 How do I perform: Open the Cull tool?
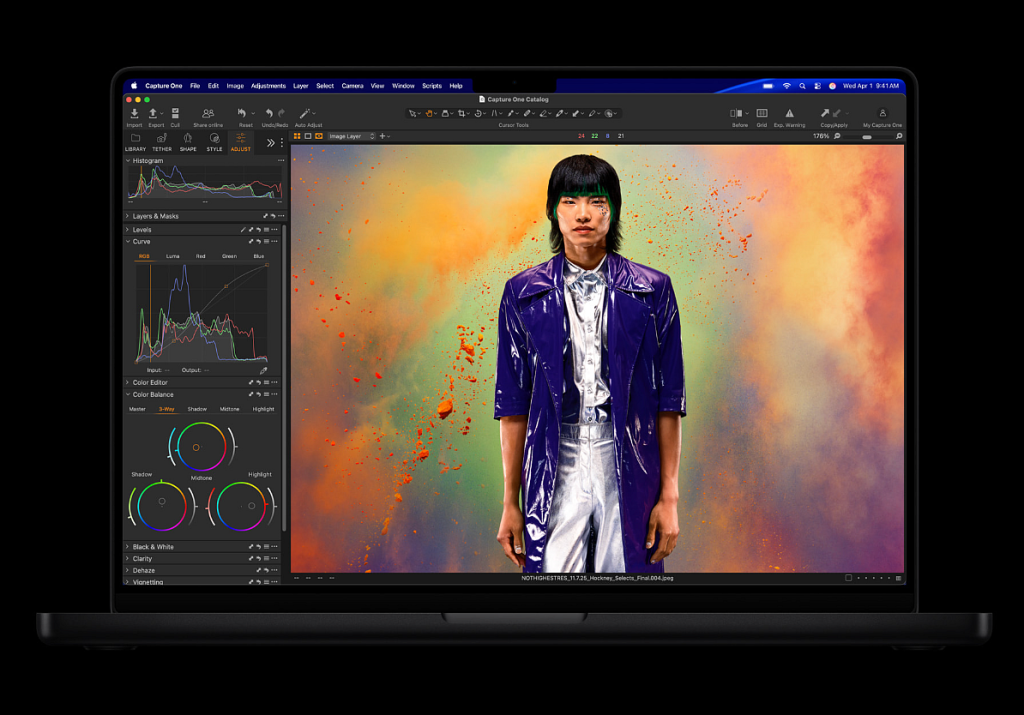[x=175, y=114]
